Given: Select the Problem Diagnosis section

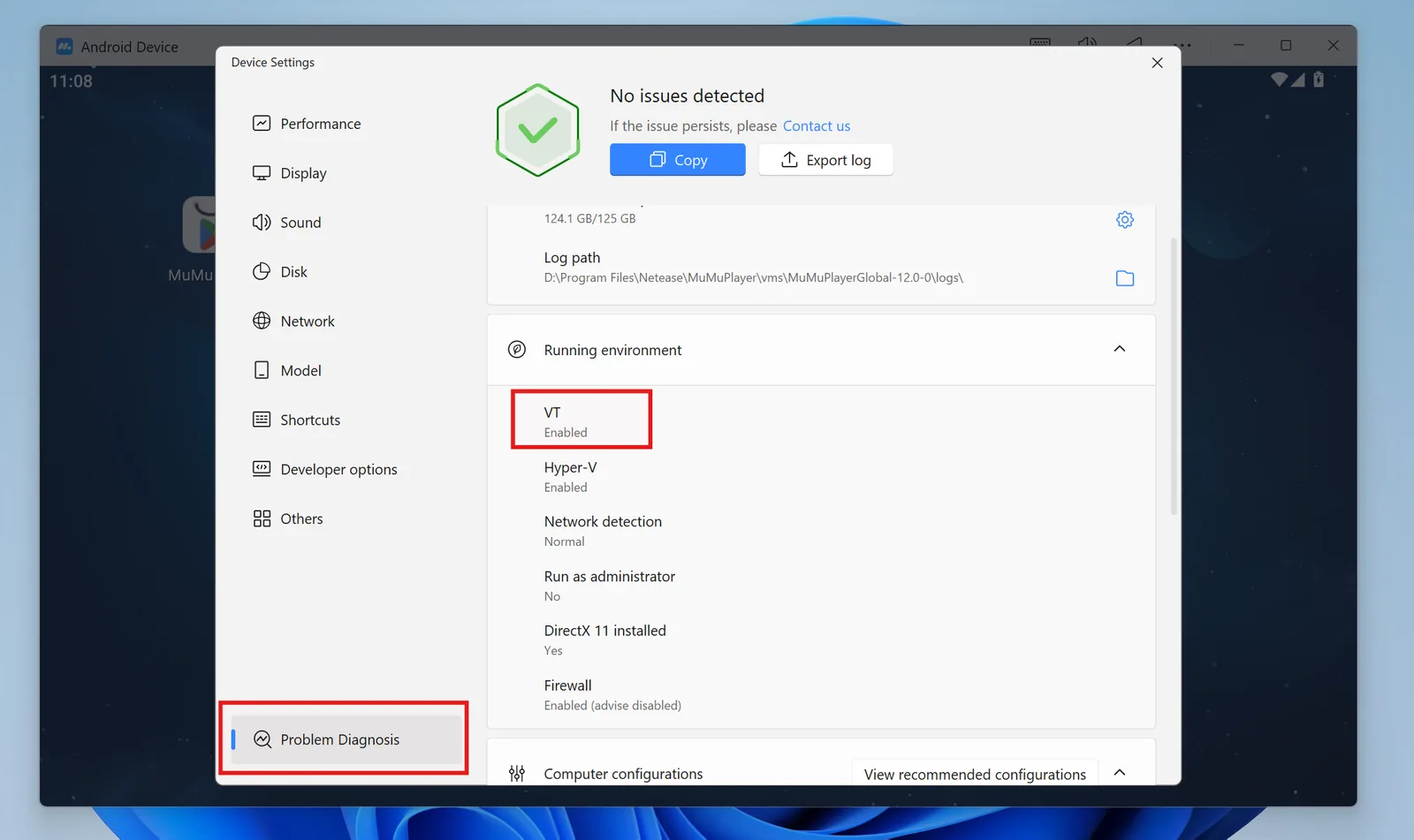Looking at the screenshot, I should coord(346,739).
